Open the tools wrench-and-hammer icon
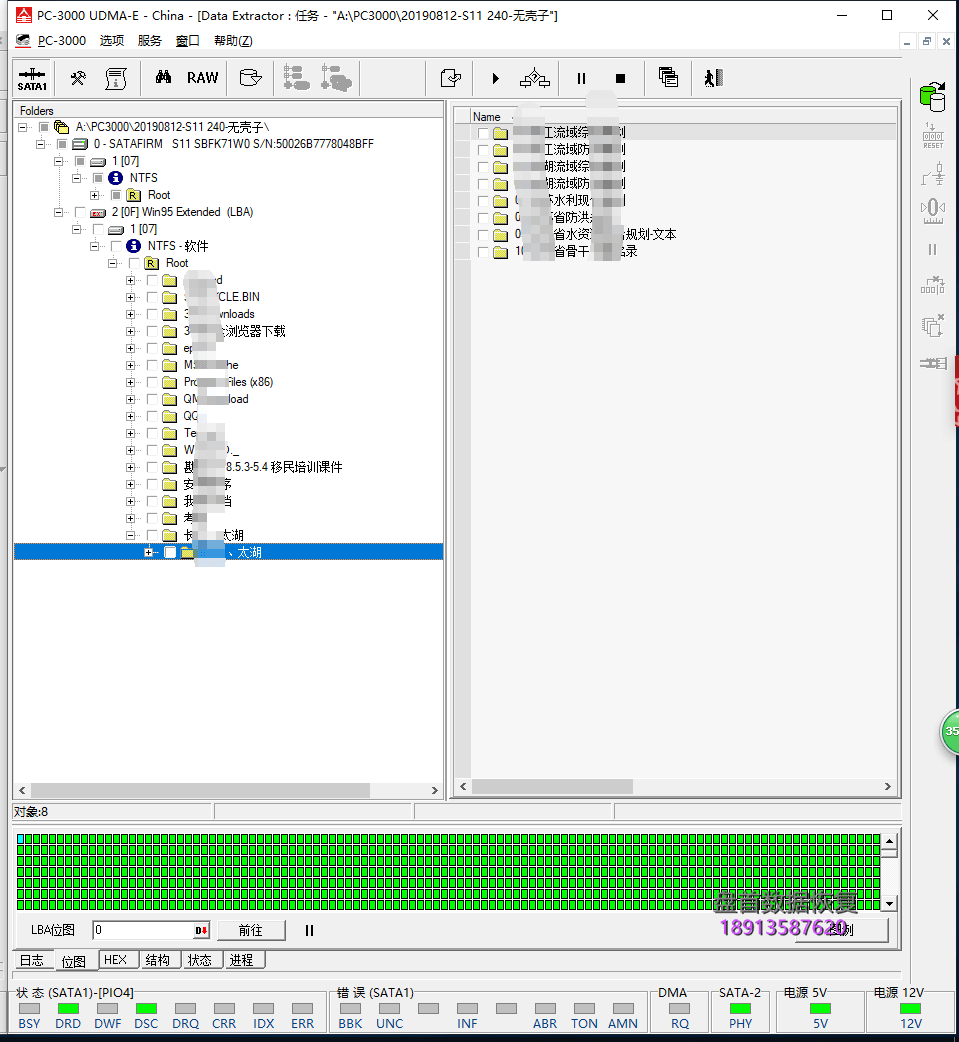 pos(78,78)
